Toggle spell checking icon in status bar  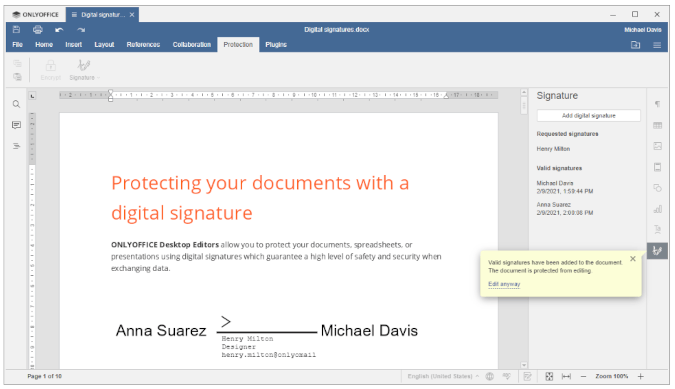[x=507, y=377]
